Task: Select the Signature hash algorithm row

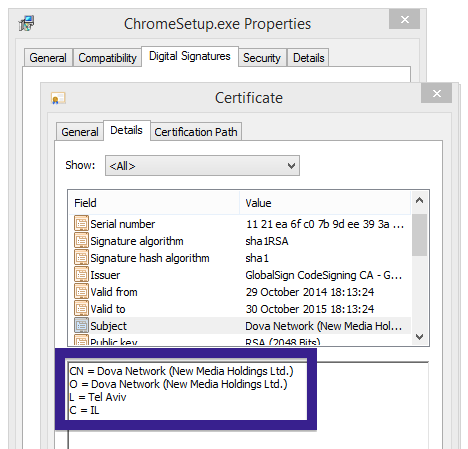Action: click(x=240, y=258)
